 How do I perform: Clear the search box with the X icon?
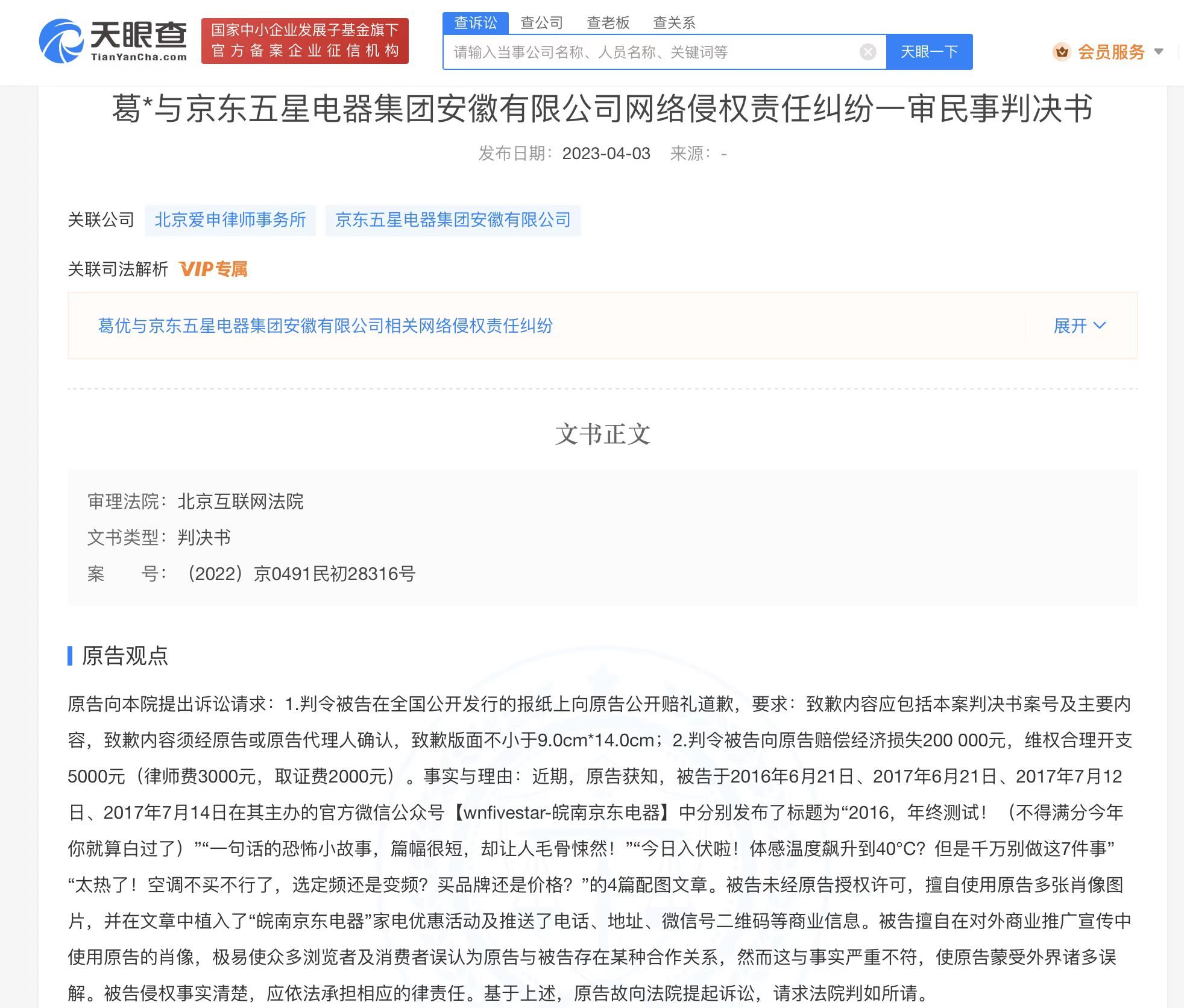[867, 52]
